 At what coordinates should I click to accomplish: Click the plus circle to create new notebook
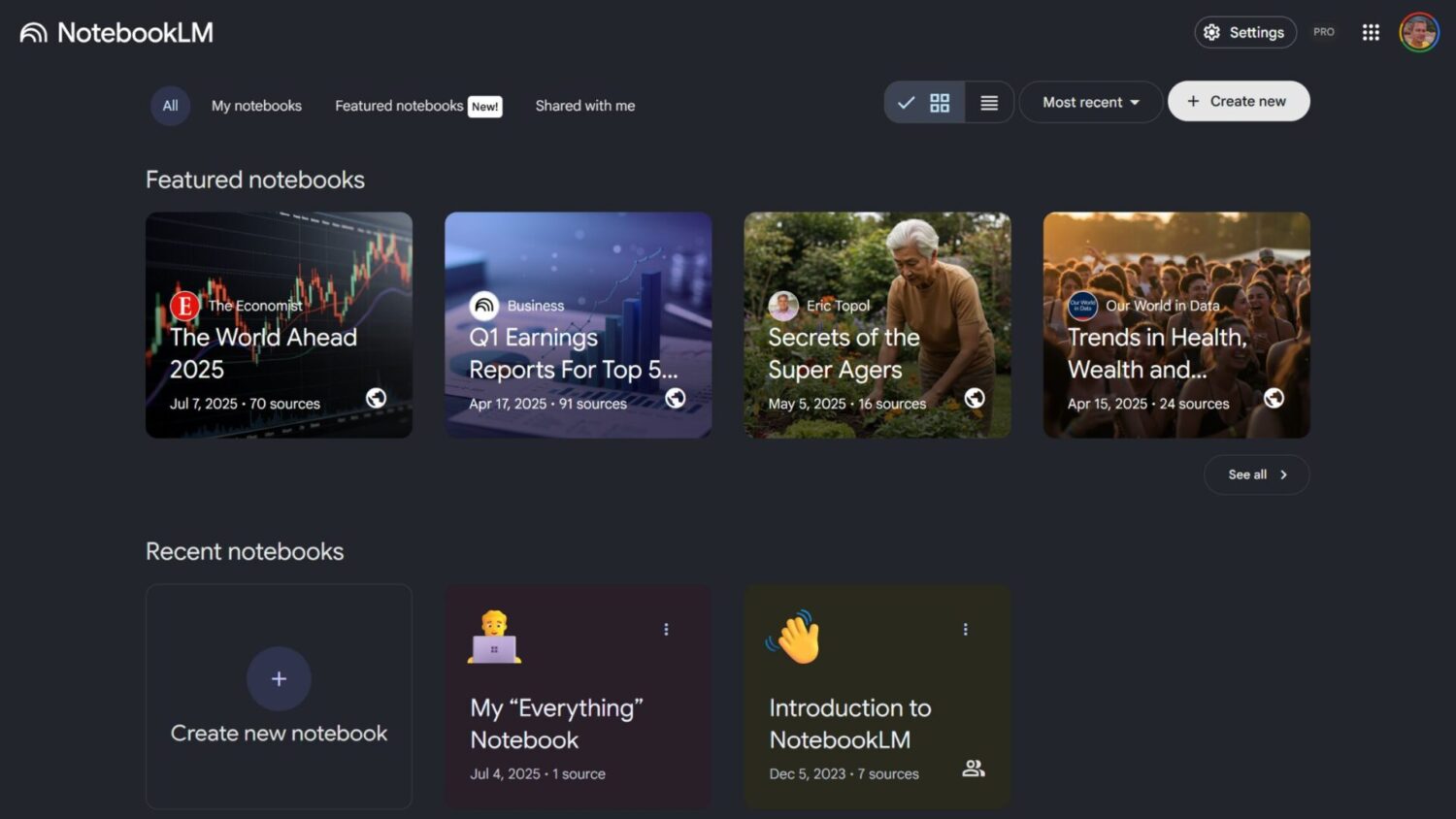tap(279, 679)
